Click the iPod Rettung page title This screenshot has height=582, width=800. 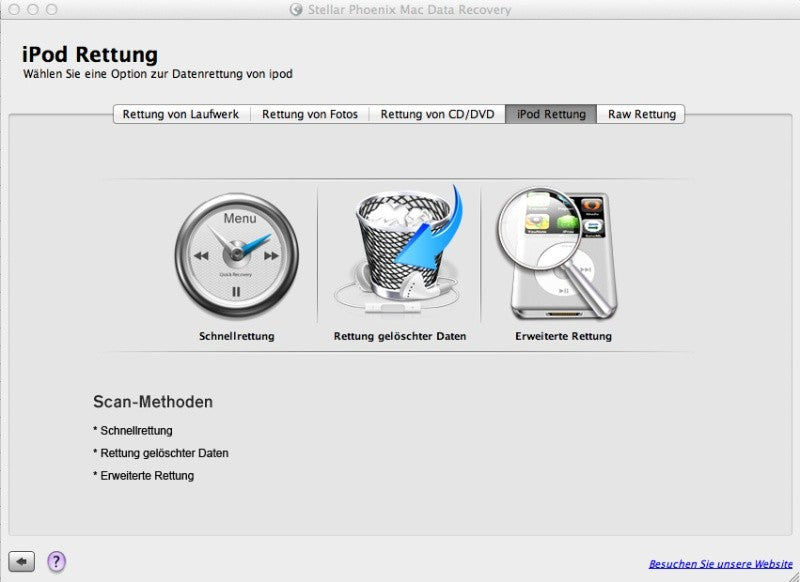(90, 55)
